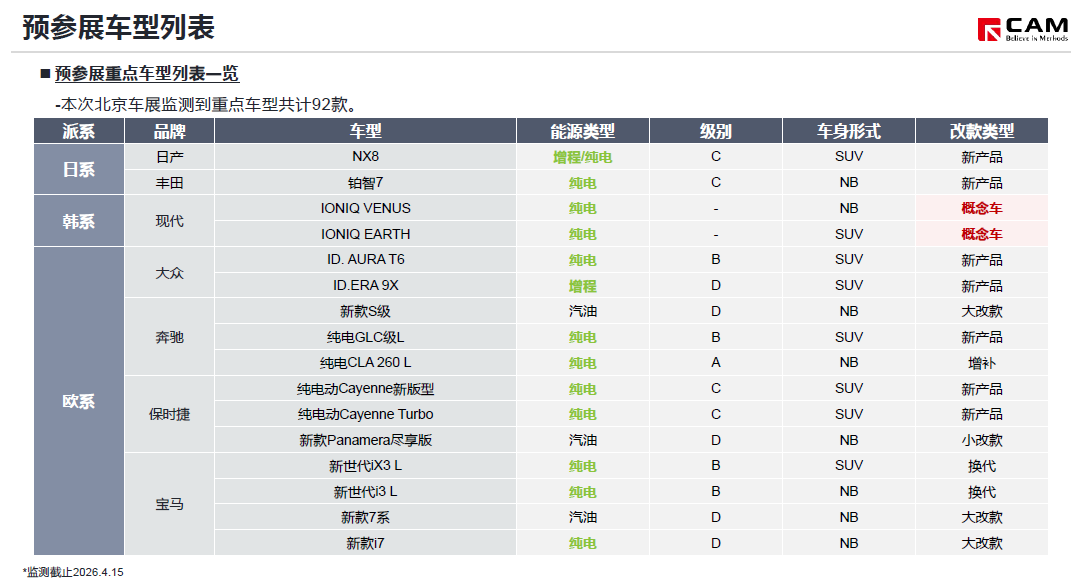Click the 纯电 cell in 新款i7 row
This screenshot has width=1075, height=584.
coord(583,543)
